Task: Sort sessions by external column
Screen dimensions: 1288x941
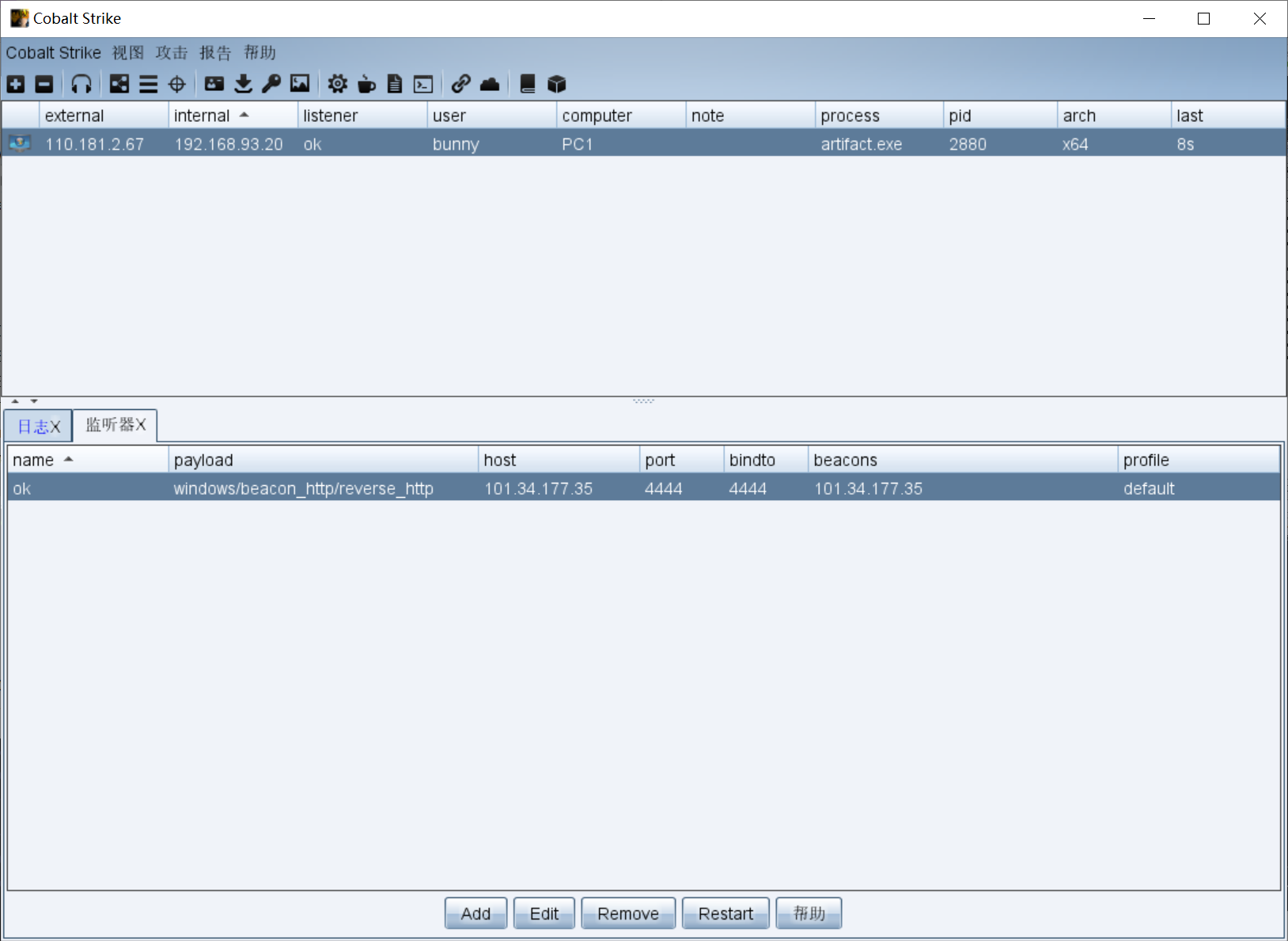Action: click(104, 116)
